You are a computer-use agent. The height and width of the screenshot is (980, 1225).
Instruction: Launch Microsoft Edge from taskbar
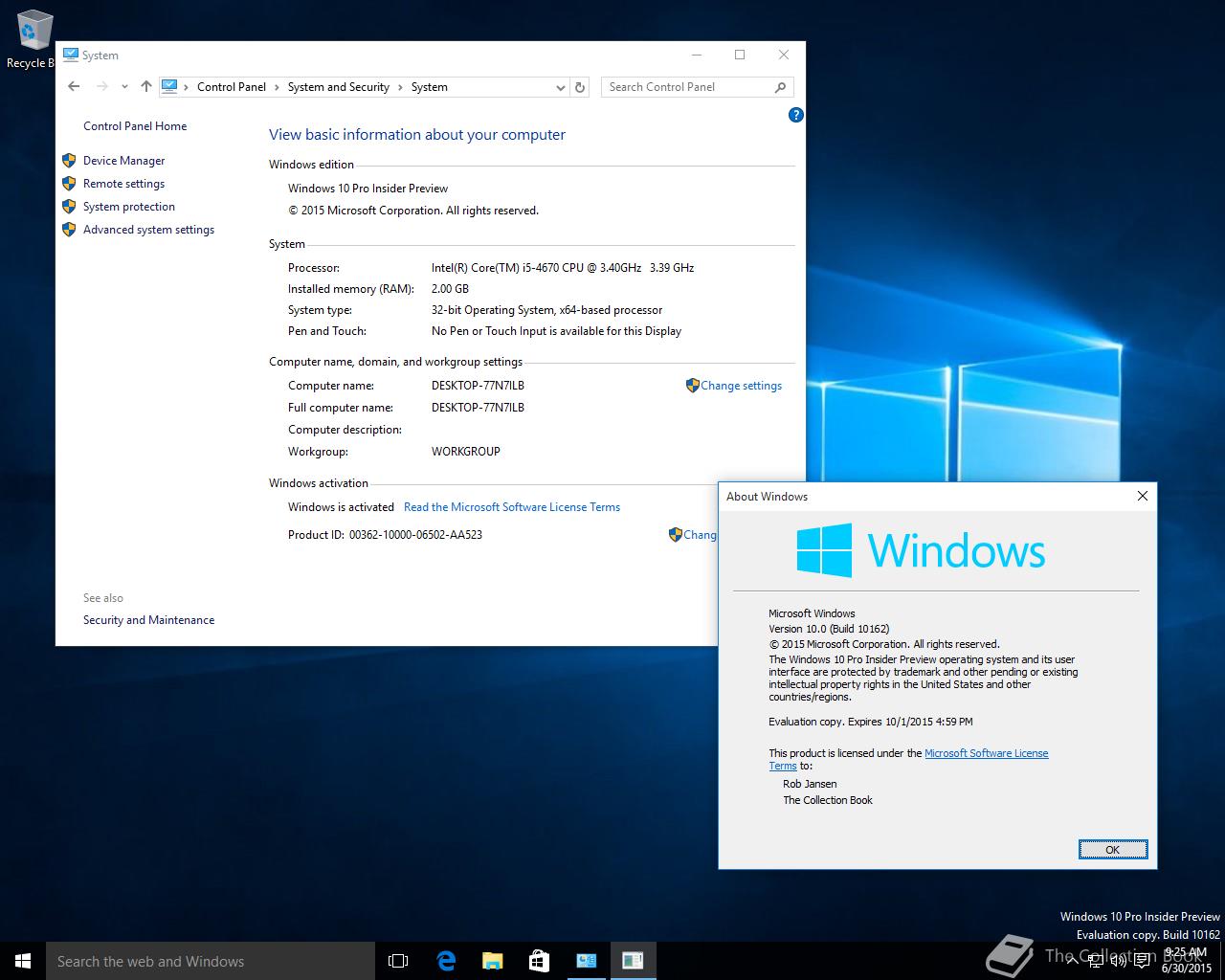(x=445, y=961)
